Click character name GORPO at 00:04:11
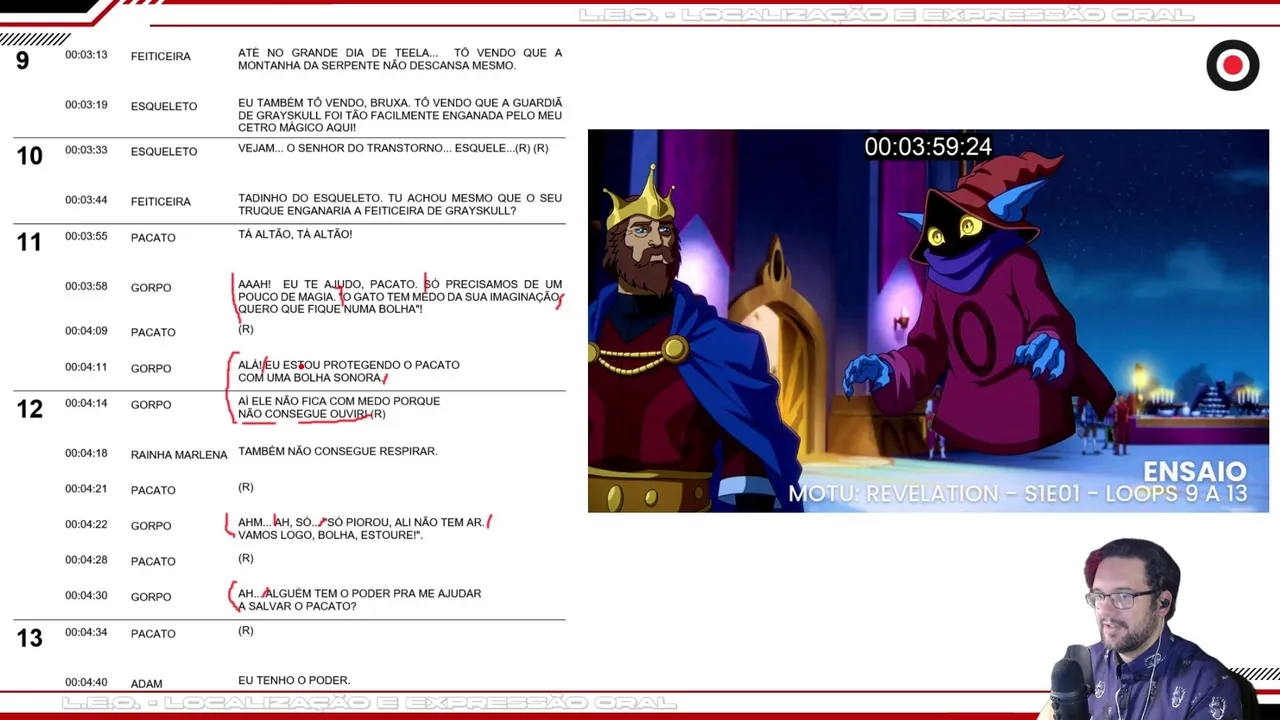Screen dimensions: 1280x720 tap(151, 369)
